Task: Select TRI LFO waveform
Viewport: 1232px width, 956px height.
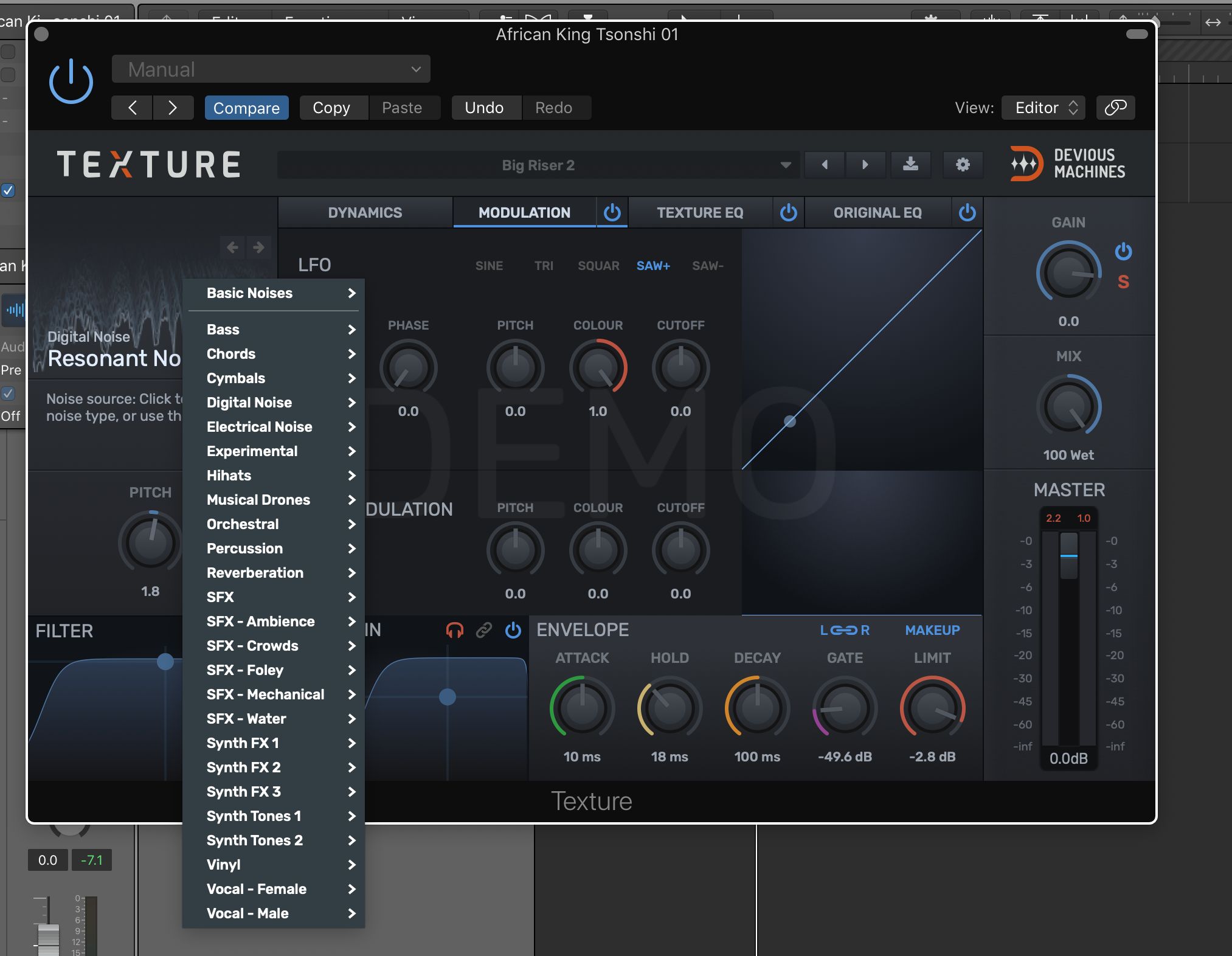Action: click(x=544, y=266)
